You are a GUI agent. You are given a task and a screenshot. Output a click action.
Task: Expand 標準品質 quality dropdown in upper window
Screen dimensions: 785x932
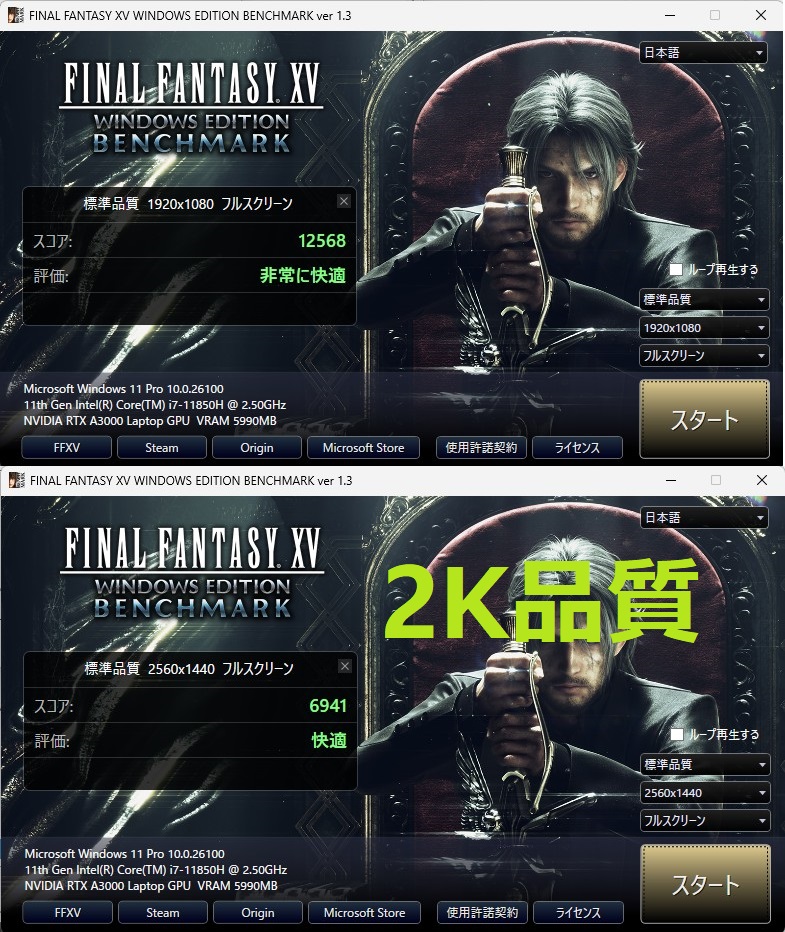[704, 300]
